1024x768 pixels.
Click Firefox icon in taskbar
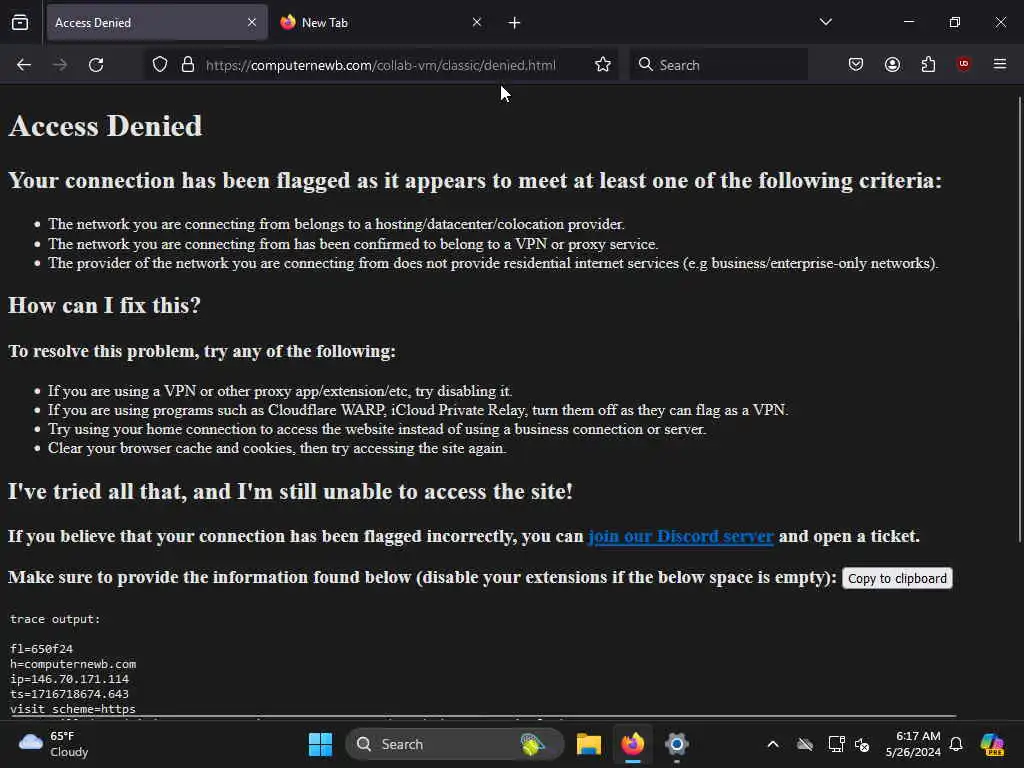point(632,744)
